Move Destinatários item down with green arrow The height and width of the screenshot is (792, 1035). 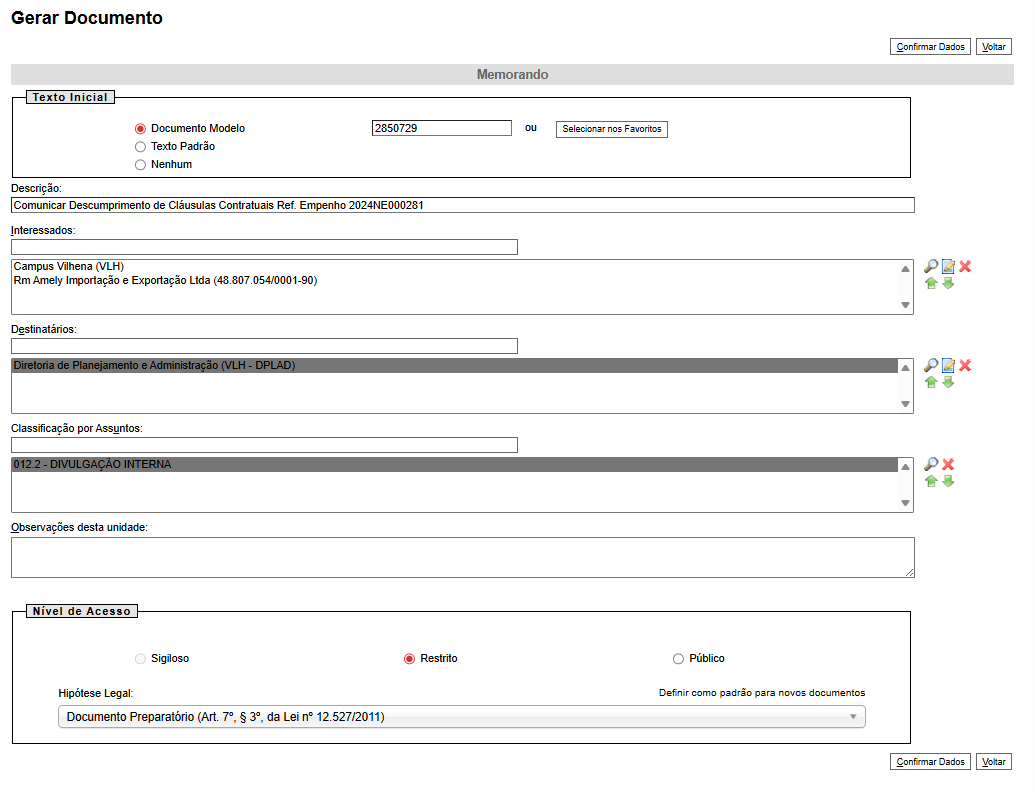[x=948, y=383]
